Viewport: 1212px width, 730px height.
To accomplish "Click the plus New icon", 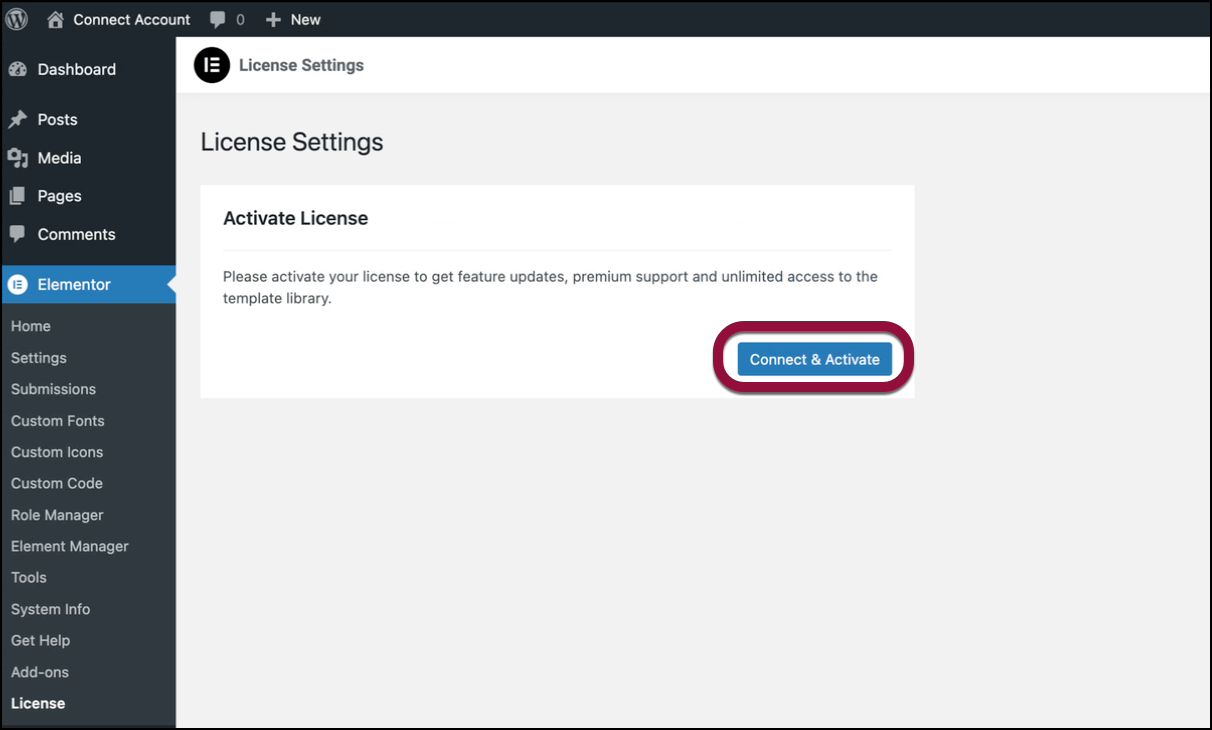I will pyautogui.click(x=273, y=19).
